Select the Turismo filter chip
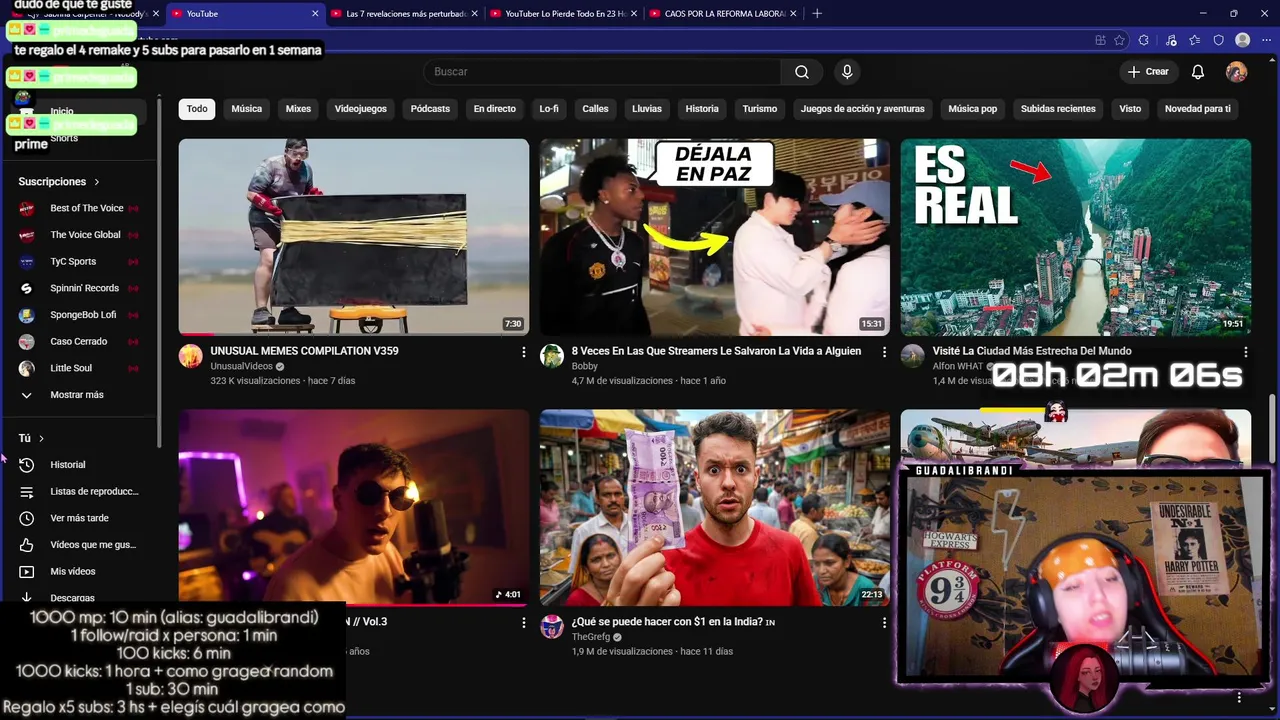The height and width of the screenshot is (720, 1280). click(760, 109)
